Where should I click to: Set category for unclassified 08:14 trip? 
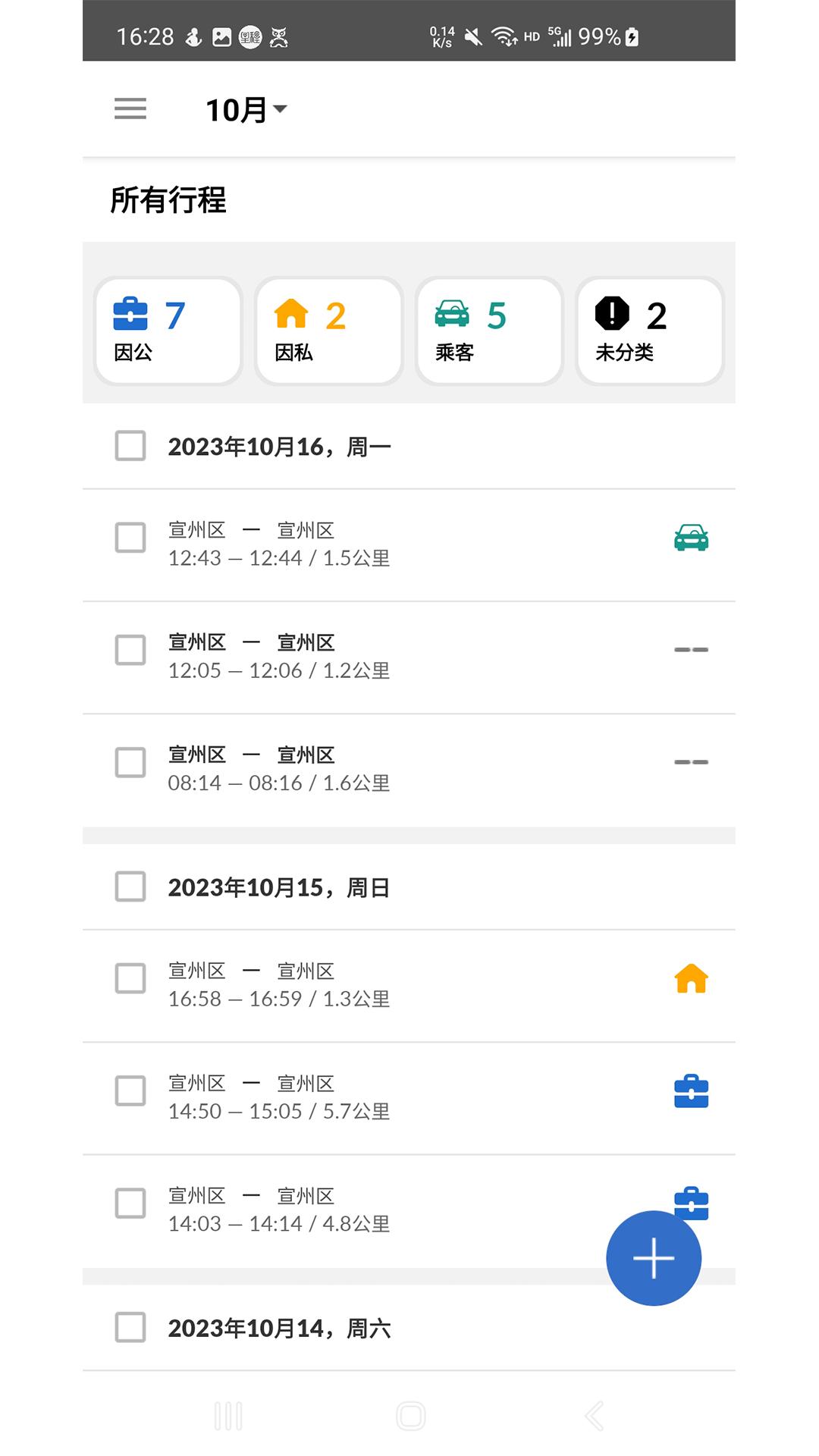691,762
